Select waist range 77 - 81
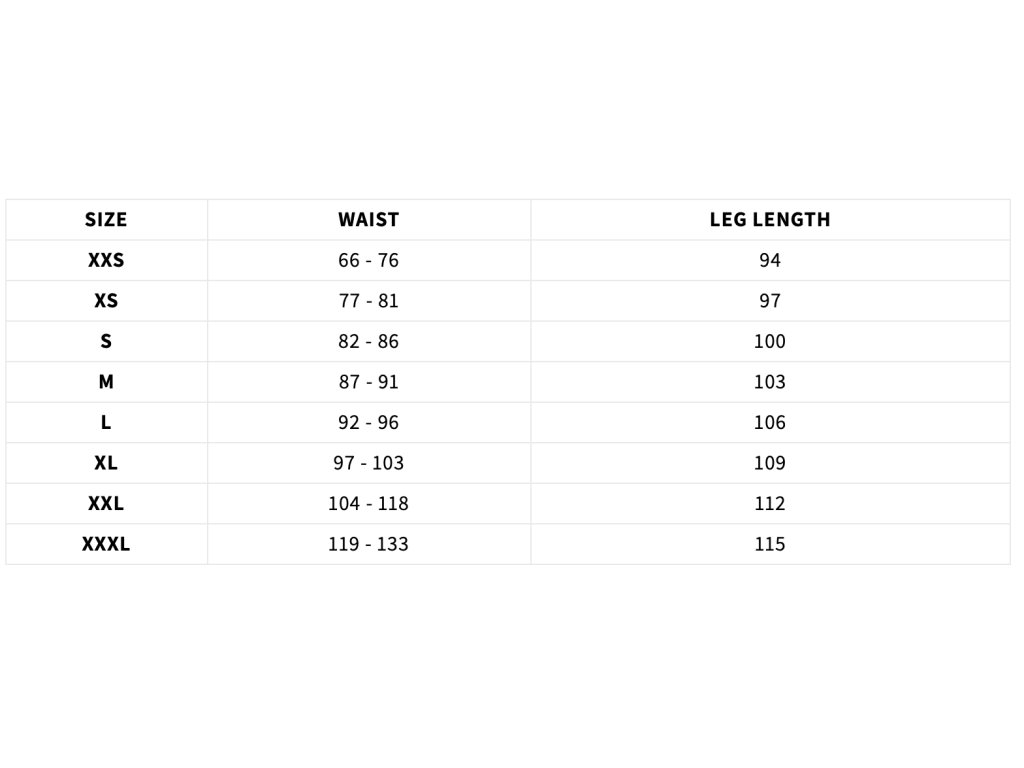 point(368,301)
